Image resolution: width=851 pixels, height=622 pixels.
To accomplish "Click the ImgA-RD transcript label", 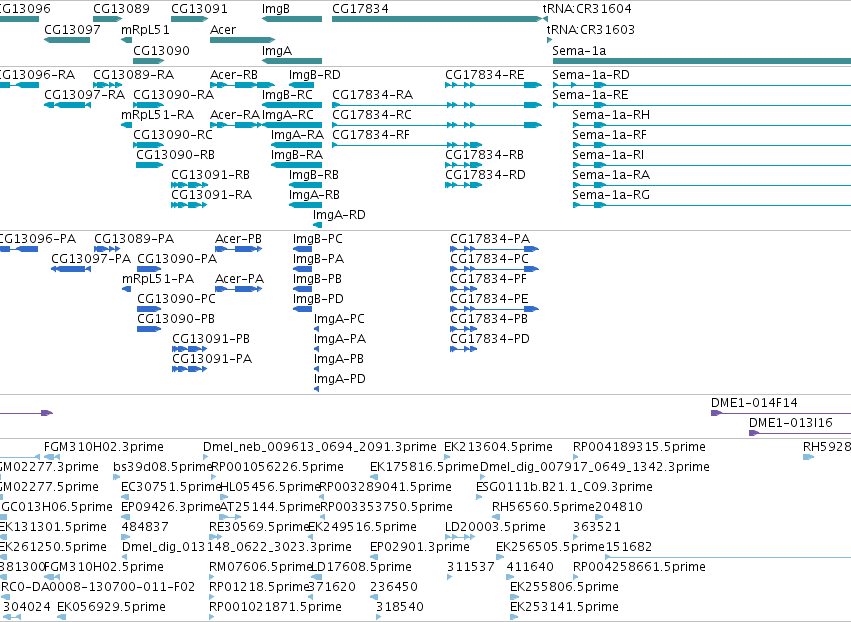I will 339,215.
